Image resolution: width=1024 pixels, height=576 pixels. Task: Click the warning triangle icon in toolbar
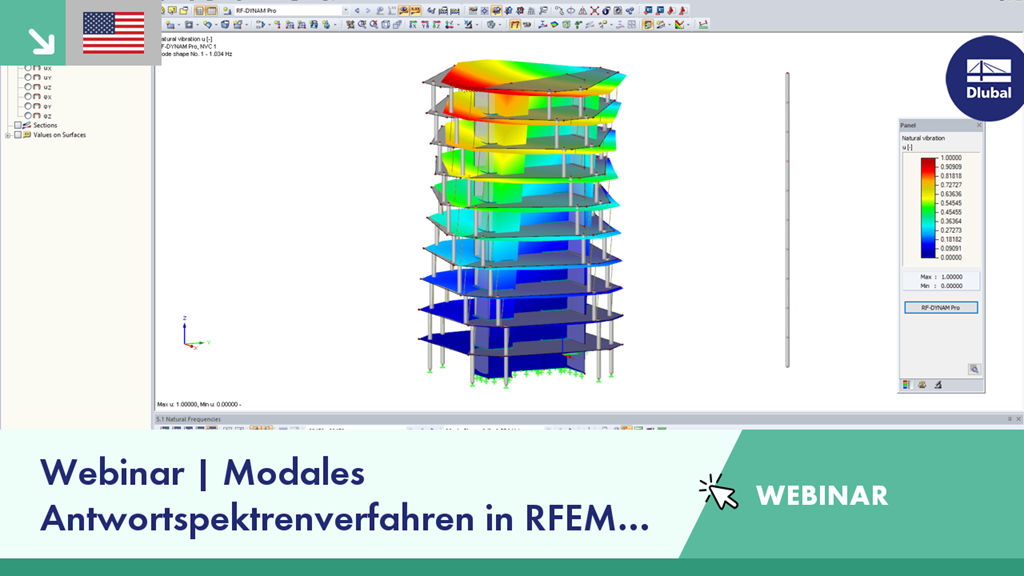tap(583, 10)
